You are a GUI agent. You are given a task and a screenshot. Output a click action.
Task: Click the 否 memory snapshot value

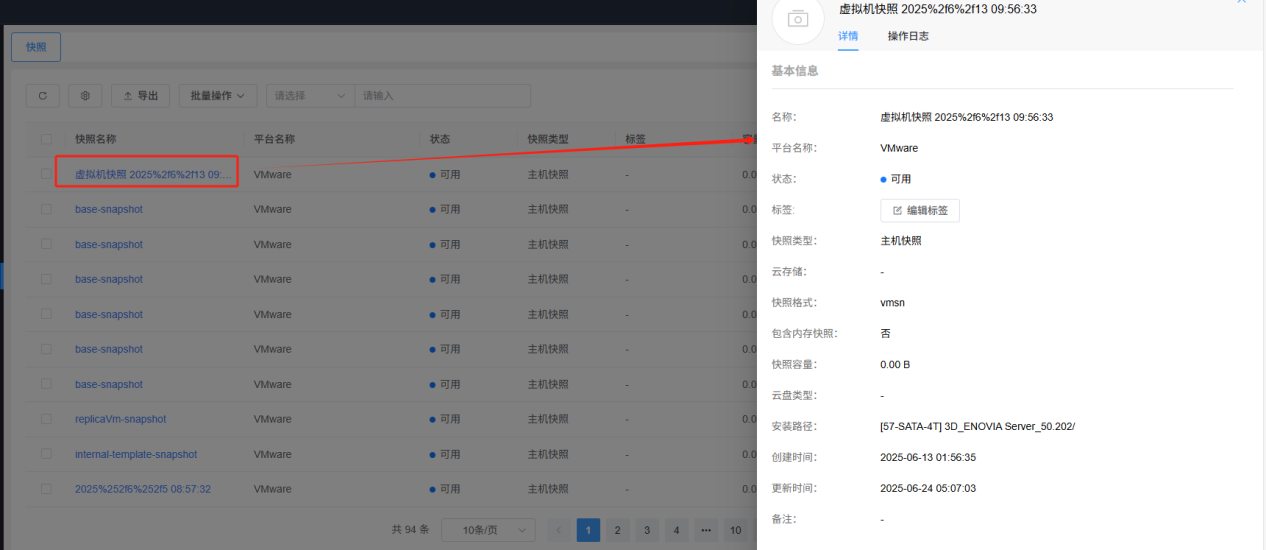(x=885, y=333)
